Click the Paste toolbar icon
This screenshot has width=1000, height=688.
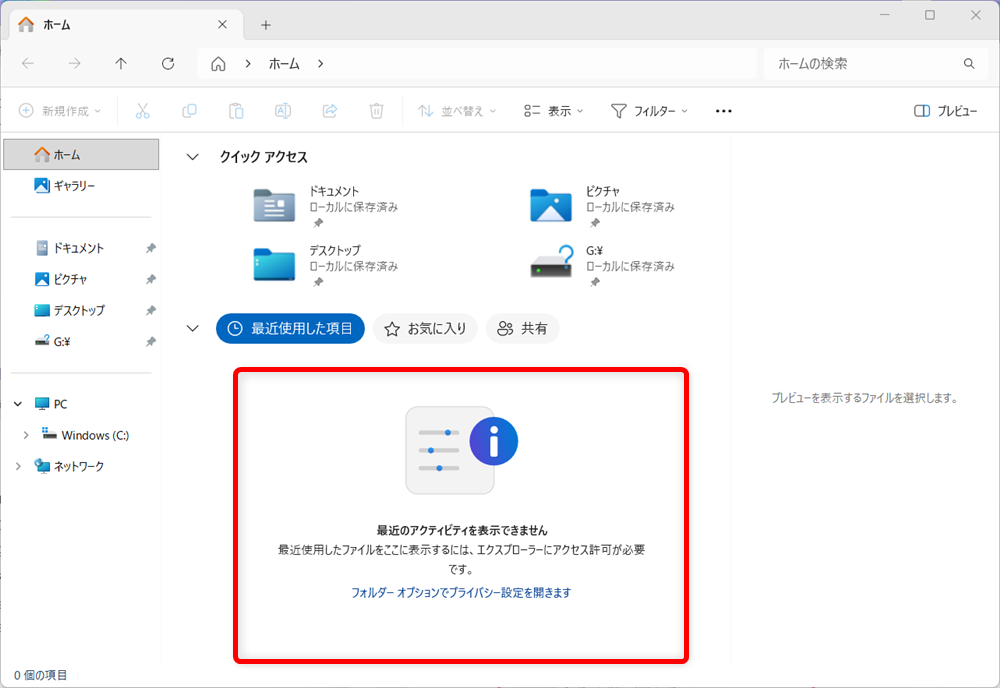(x=236, y=111)
